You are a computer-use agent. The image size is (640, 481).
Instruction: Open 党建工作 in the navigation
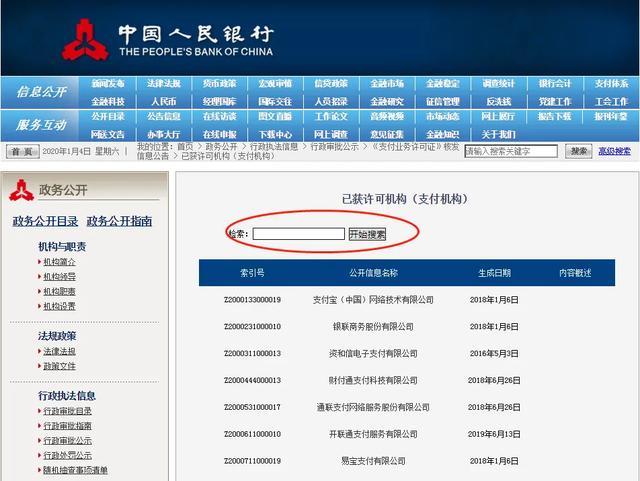[555, 101]
